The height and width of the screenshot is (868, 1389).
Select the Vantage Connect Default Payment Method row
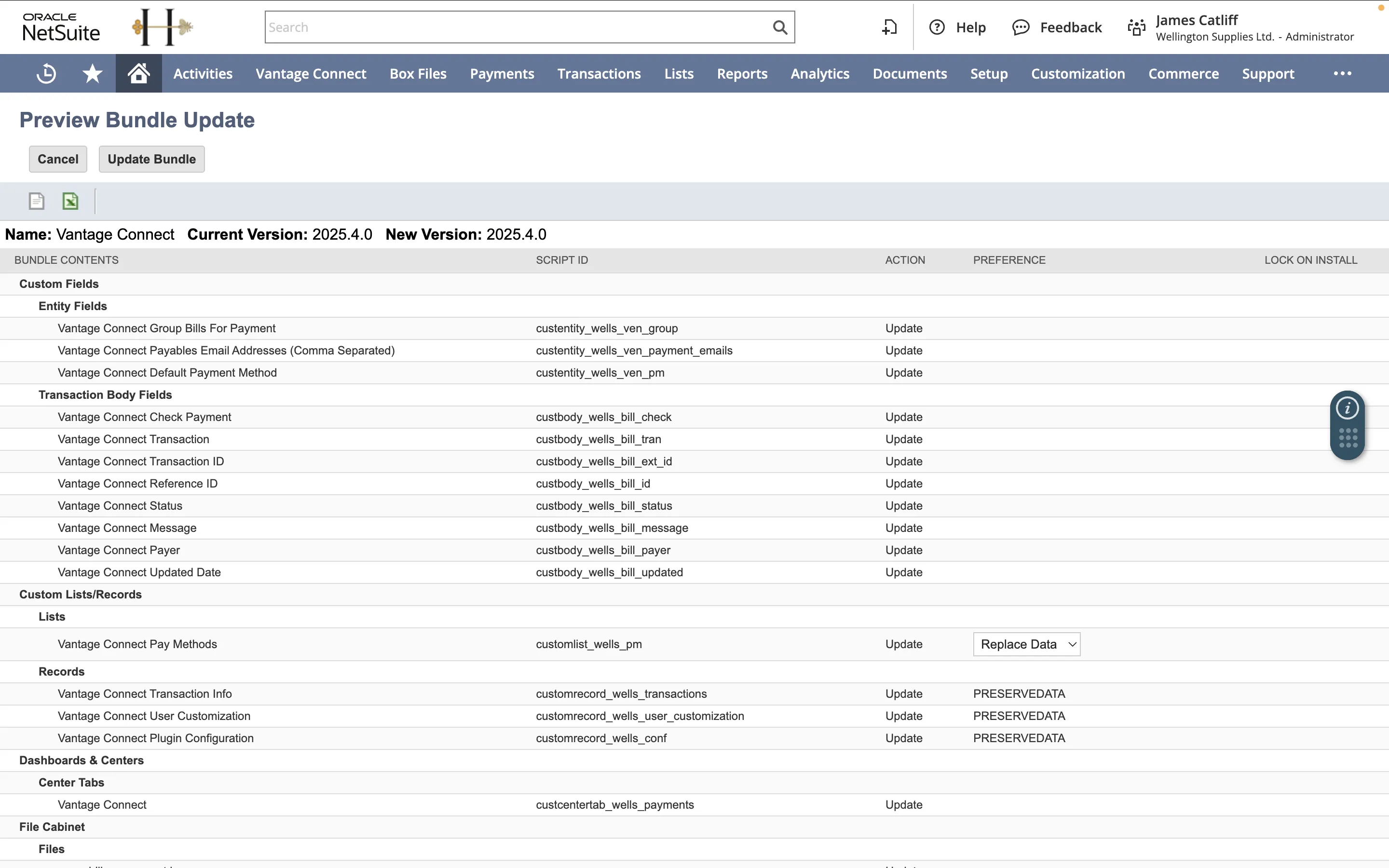694,373
